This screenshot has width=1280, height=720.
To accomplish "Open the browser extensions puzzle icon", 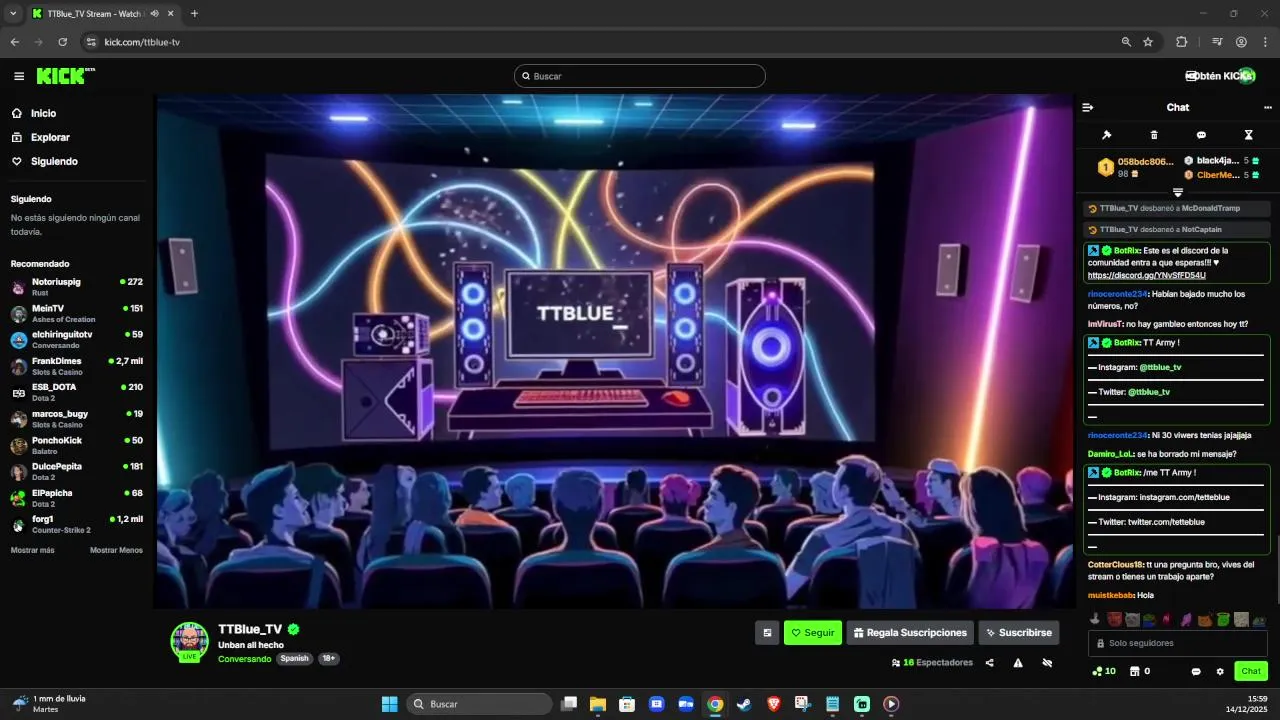I will coord(1182,42).
